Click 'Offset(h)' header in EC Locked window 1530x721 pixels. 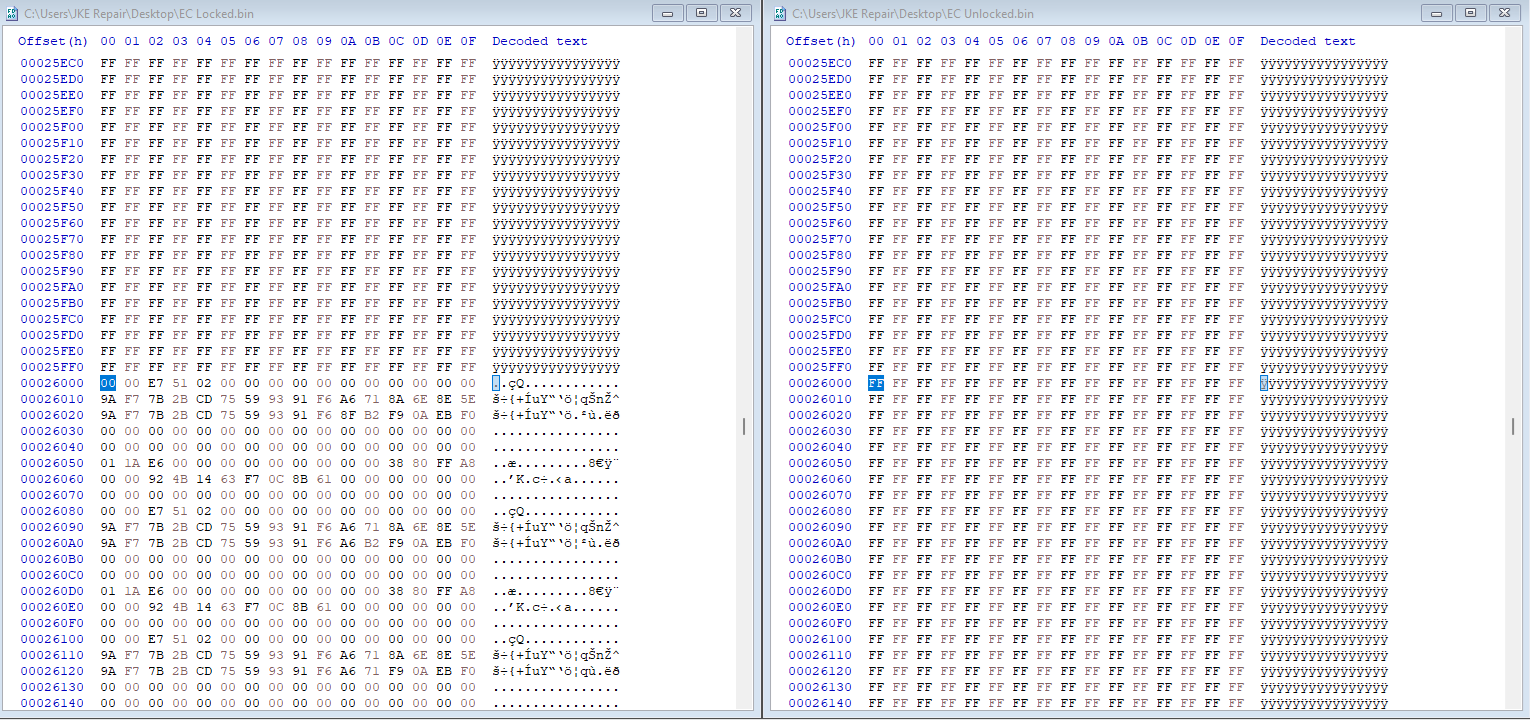(53, 41)
